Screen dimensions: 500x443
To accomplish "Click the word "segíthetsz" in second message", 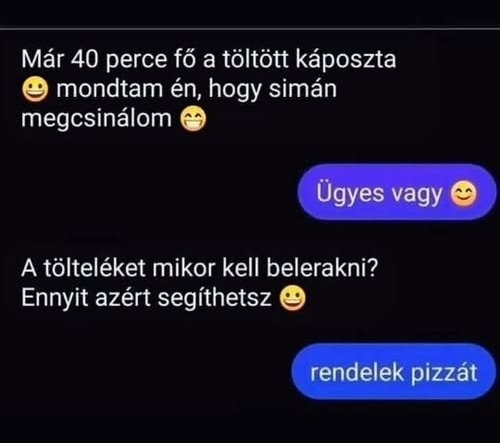I will (214, 298).
